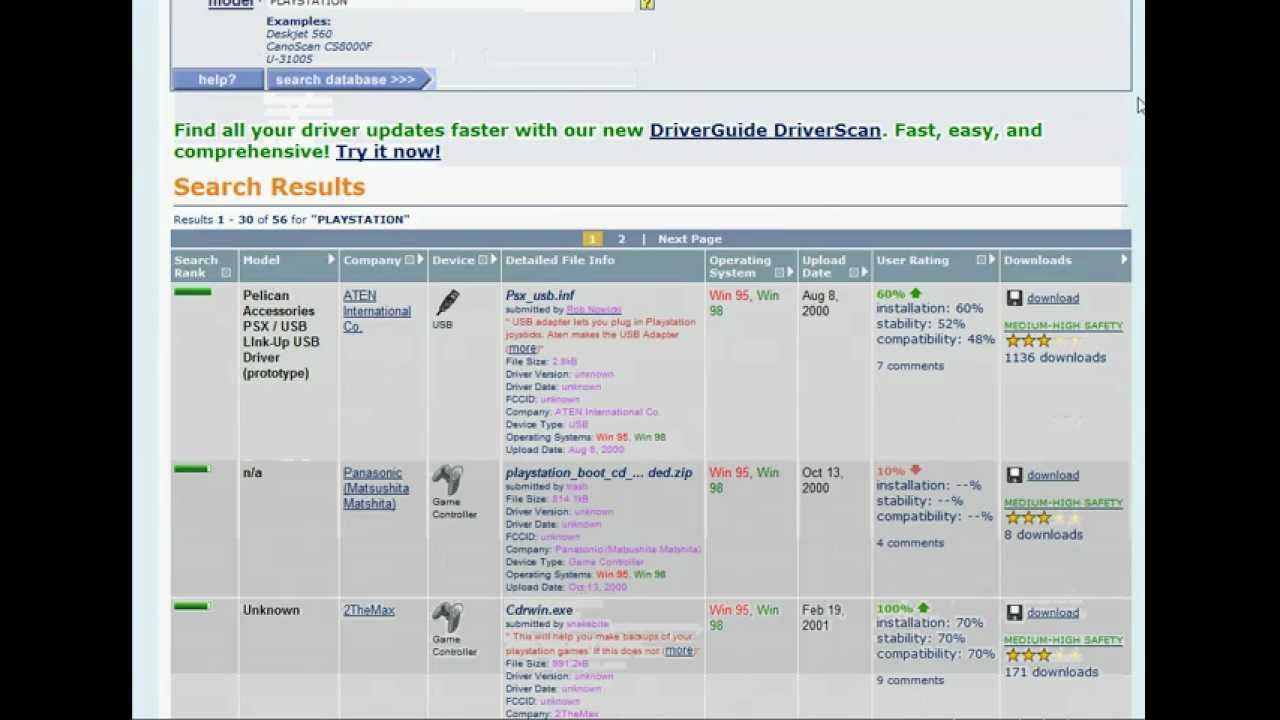Select U-31005 example text

289,59
